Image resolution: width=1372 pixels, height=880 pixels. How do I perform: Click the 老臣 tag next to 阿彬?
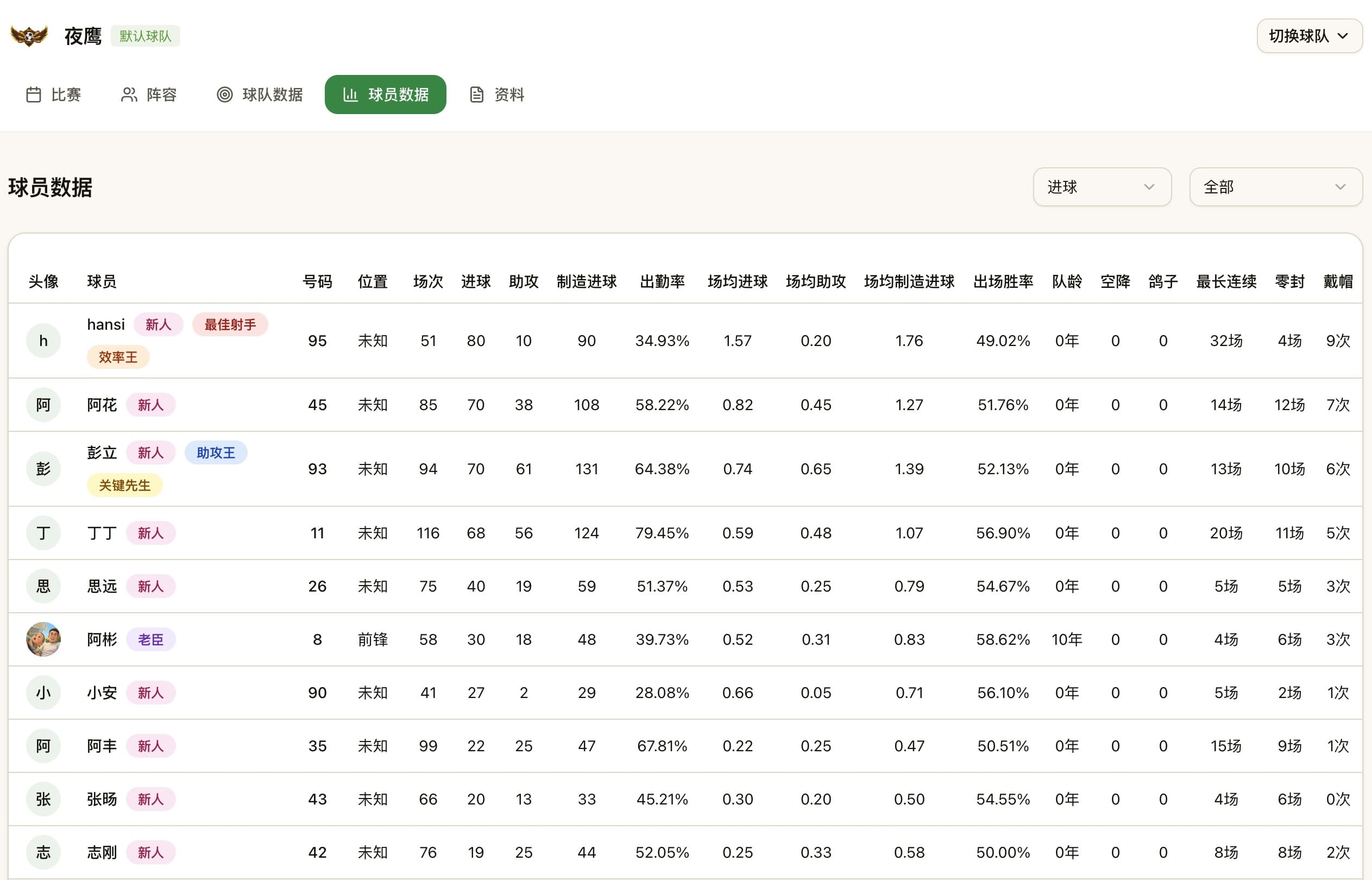[x=151, y=639]
